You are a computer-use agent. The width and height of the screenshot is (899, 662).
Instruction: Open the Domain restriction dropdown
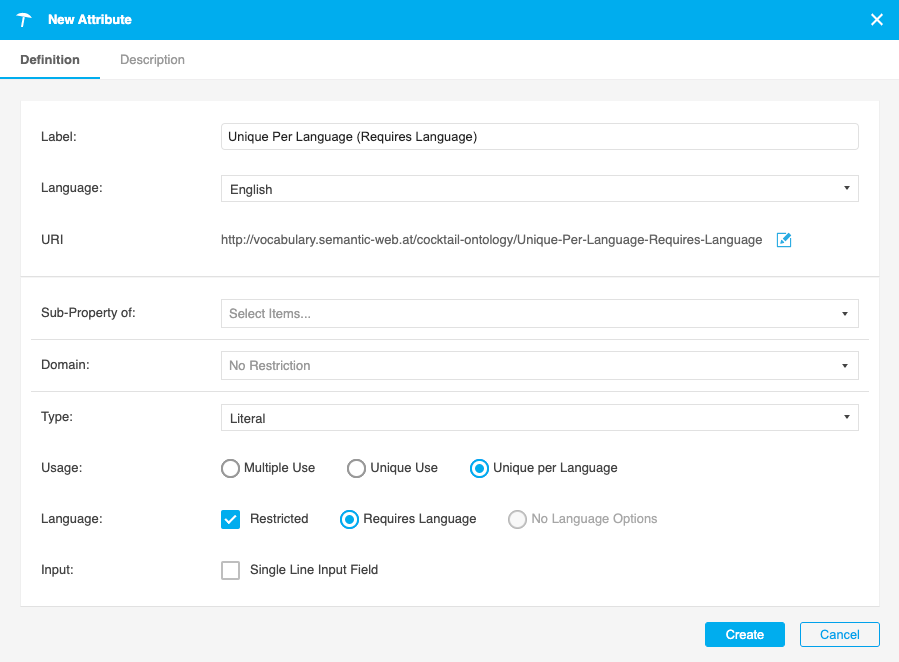click(540, 365)
